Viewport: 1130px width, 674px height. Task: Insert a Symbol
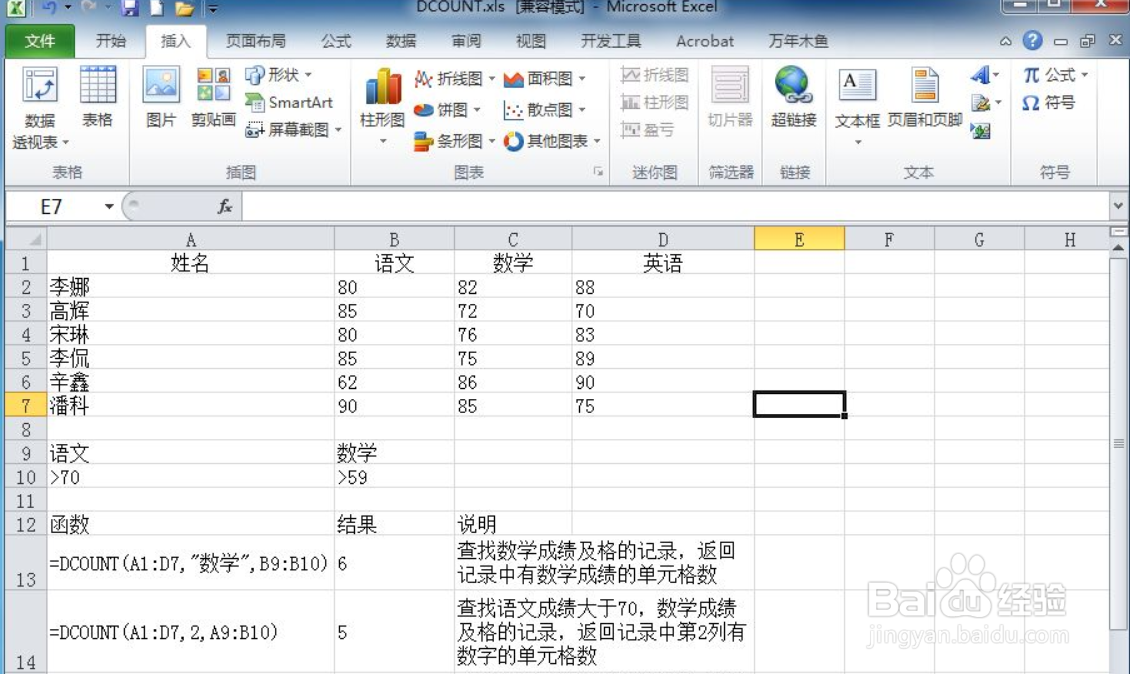click(x=1049, y=103)
